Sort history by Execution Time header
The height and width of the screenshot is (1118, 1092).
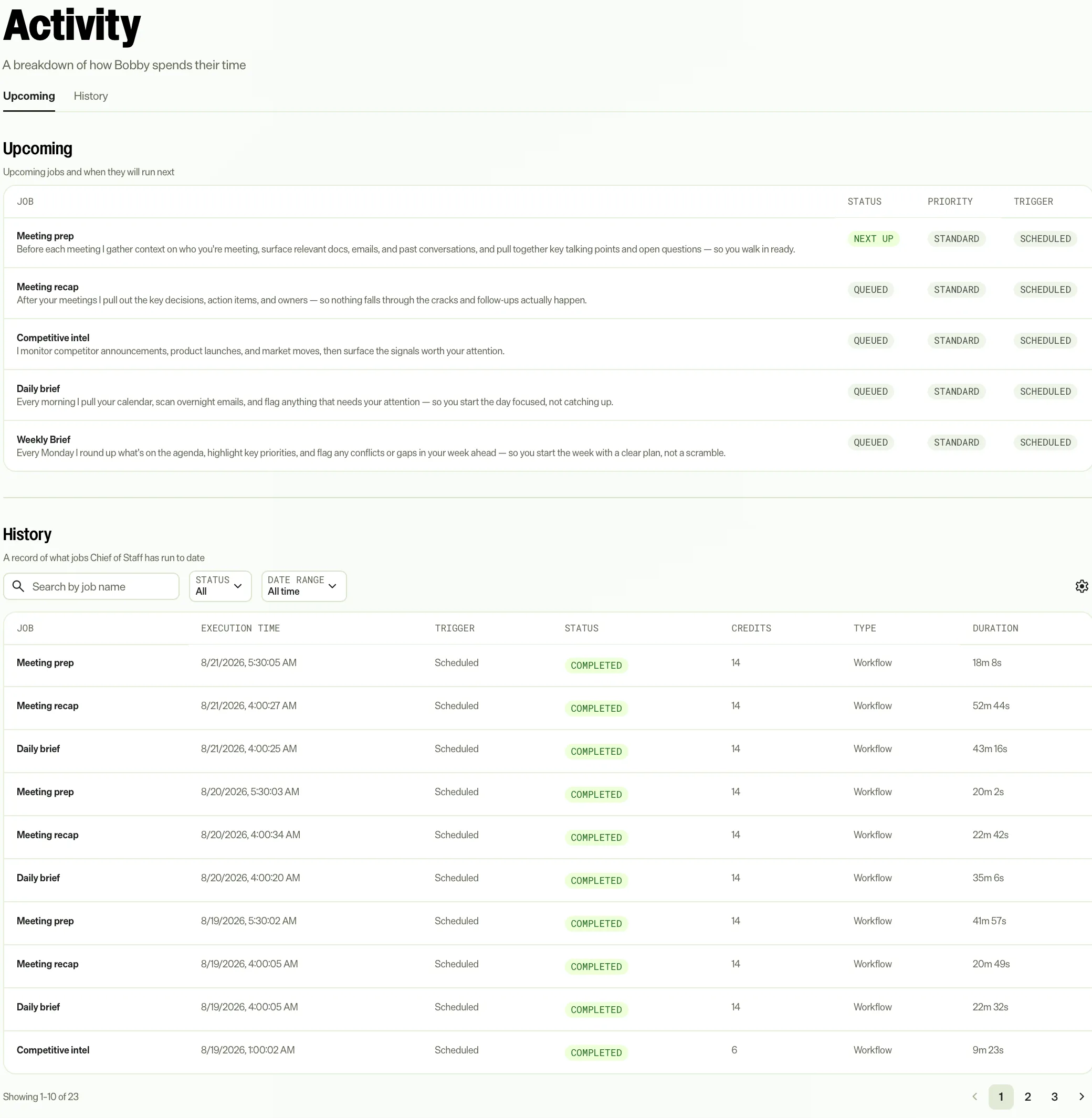coord(240,628)
